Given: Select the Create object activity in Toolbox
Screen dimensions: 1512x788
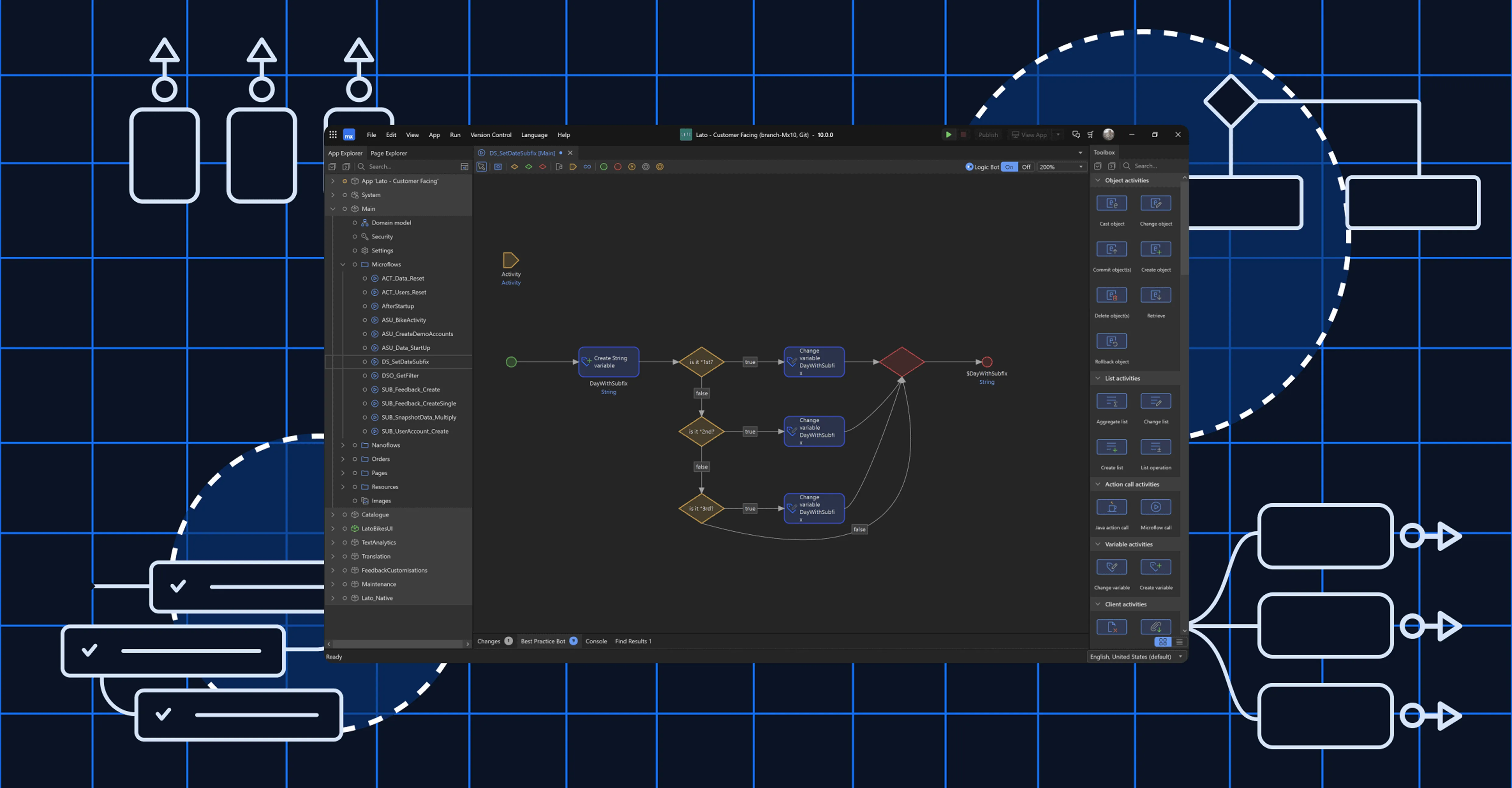Looking at the screenshot, I should (x=1156, y=249).
